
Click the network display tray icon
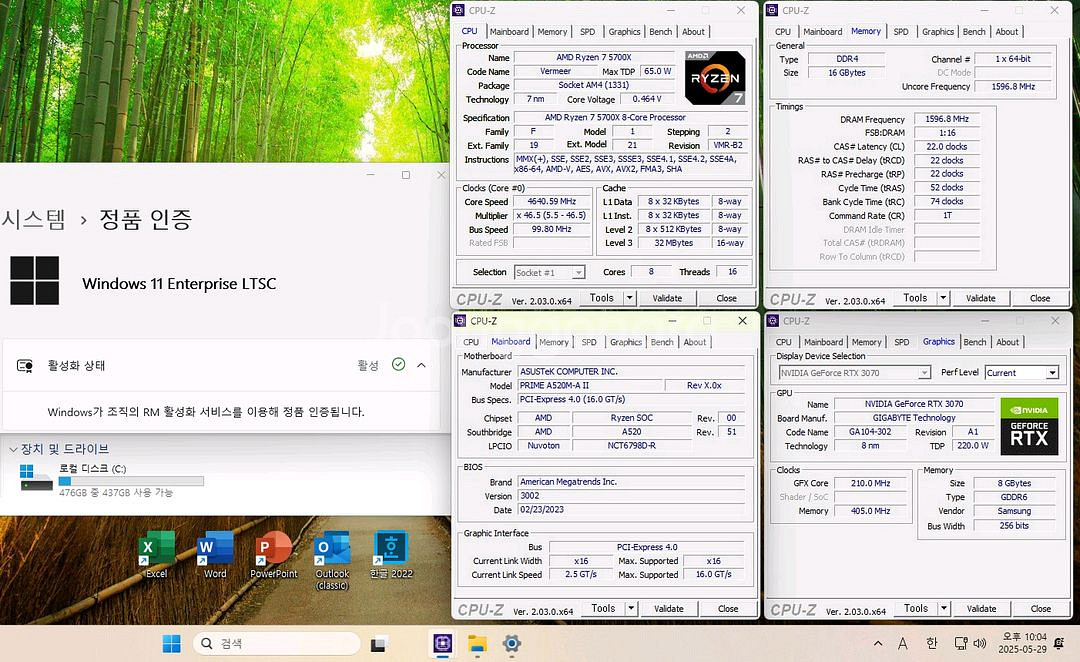(x=960, y=643)
